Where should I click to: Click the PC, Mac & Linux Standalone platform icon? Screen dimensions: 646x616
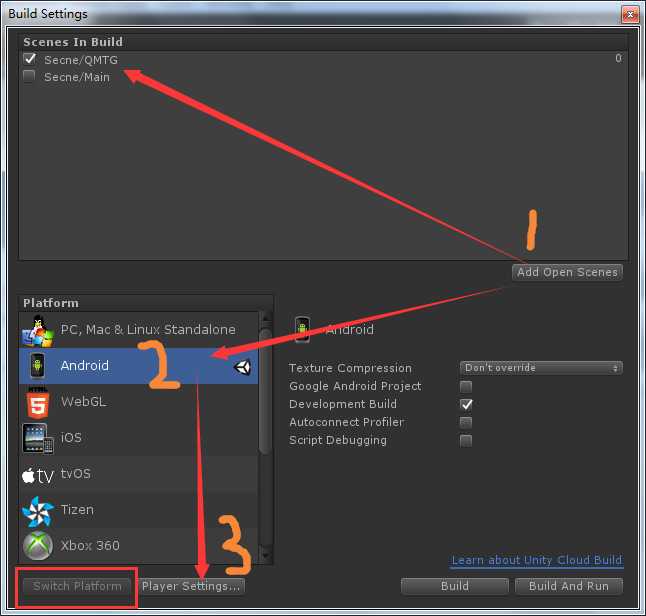[x=38, y=331]
